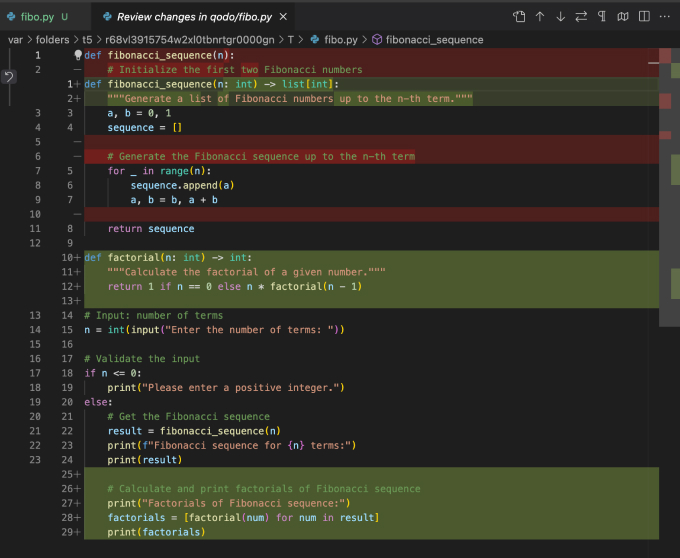Click the Python icon in the breadcrumb
680x558 pixels.
[315, 40]
